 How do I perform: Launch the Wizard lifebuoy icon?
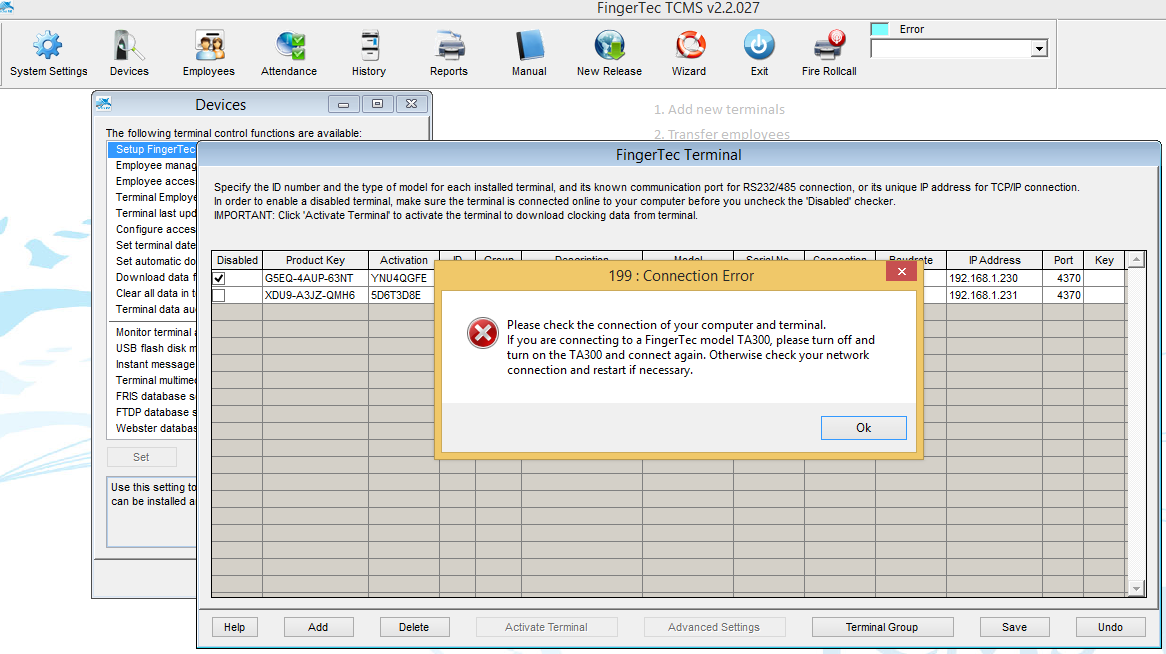[689, 54]
